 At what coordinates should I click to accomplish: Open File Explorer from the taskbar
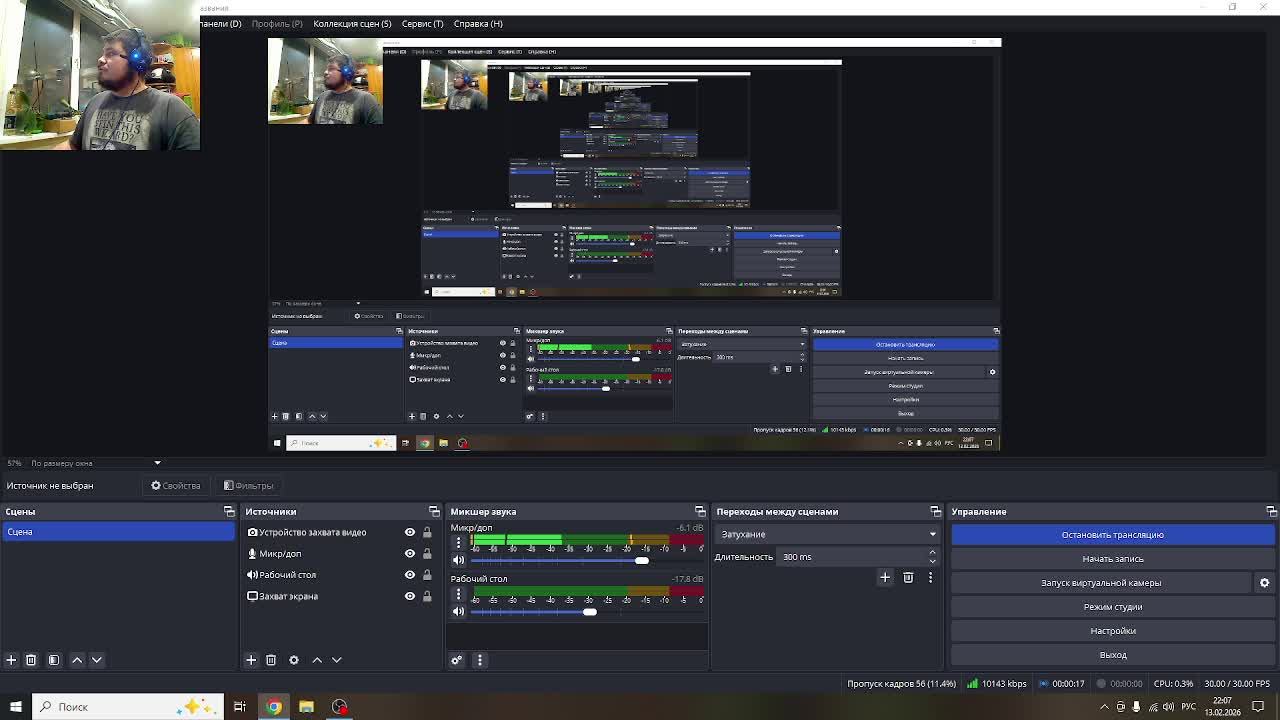pos(306,707)
